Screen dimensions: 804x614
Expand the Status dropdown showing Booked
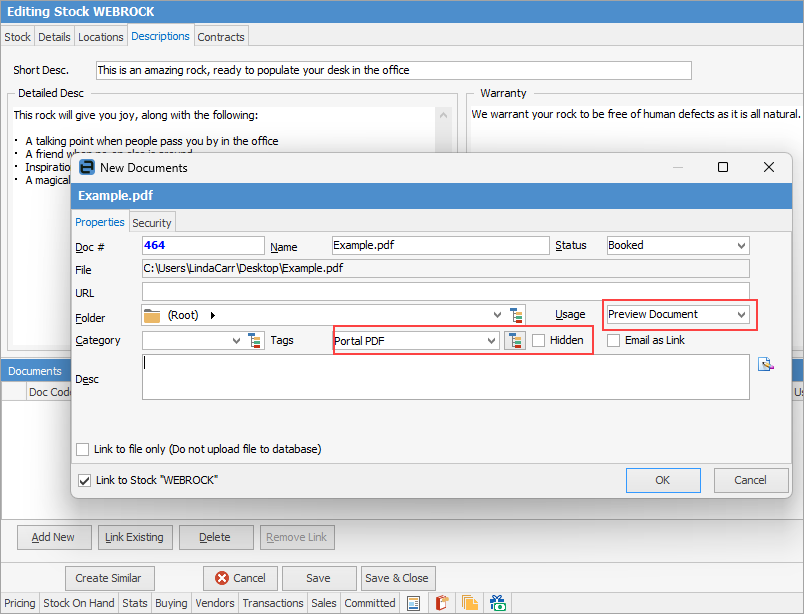677,245
